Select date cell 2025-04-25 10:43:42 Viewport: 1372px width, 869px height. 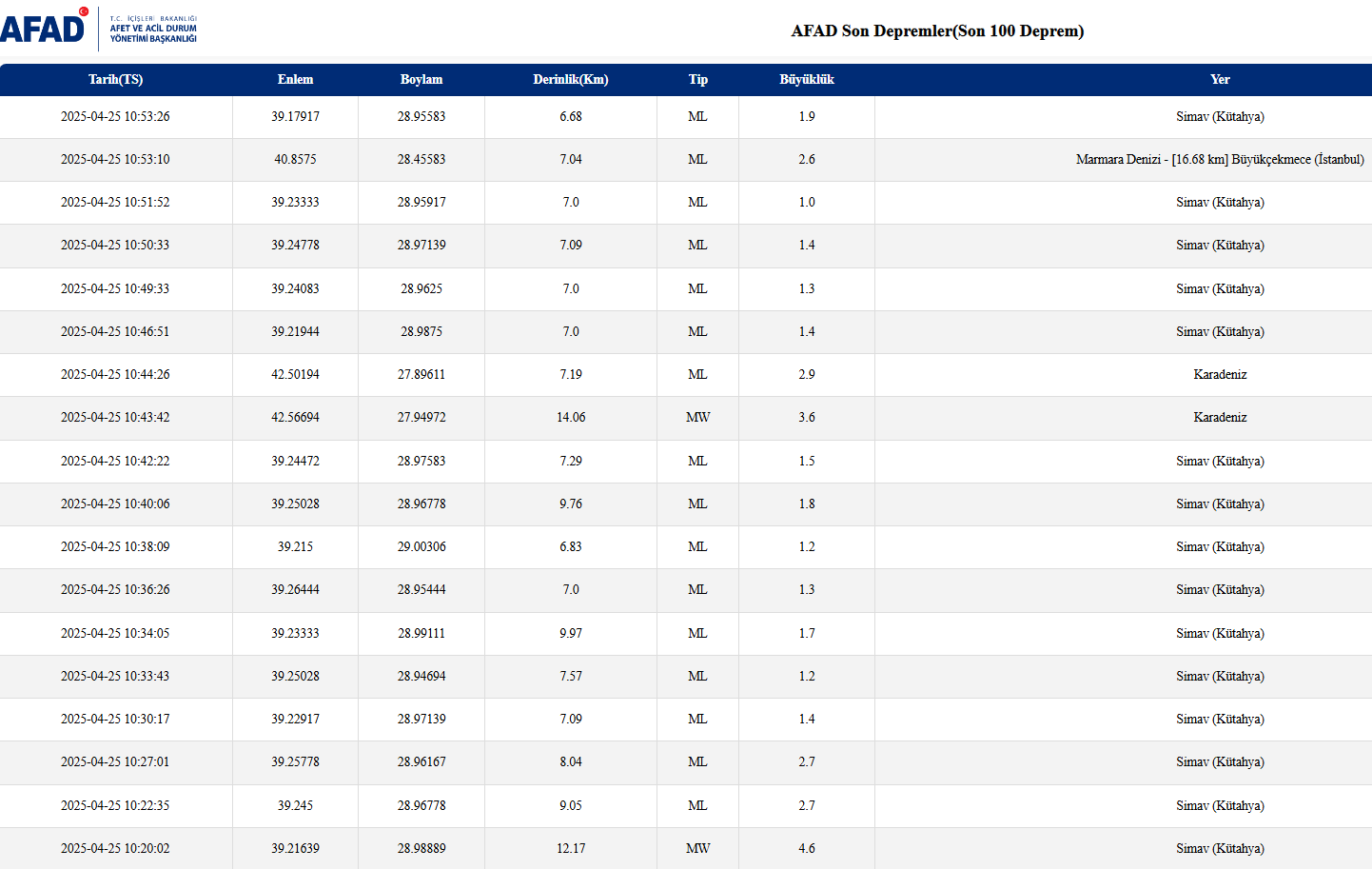pos(115,417)
